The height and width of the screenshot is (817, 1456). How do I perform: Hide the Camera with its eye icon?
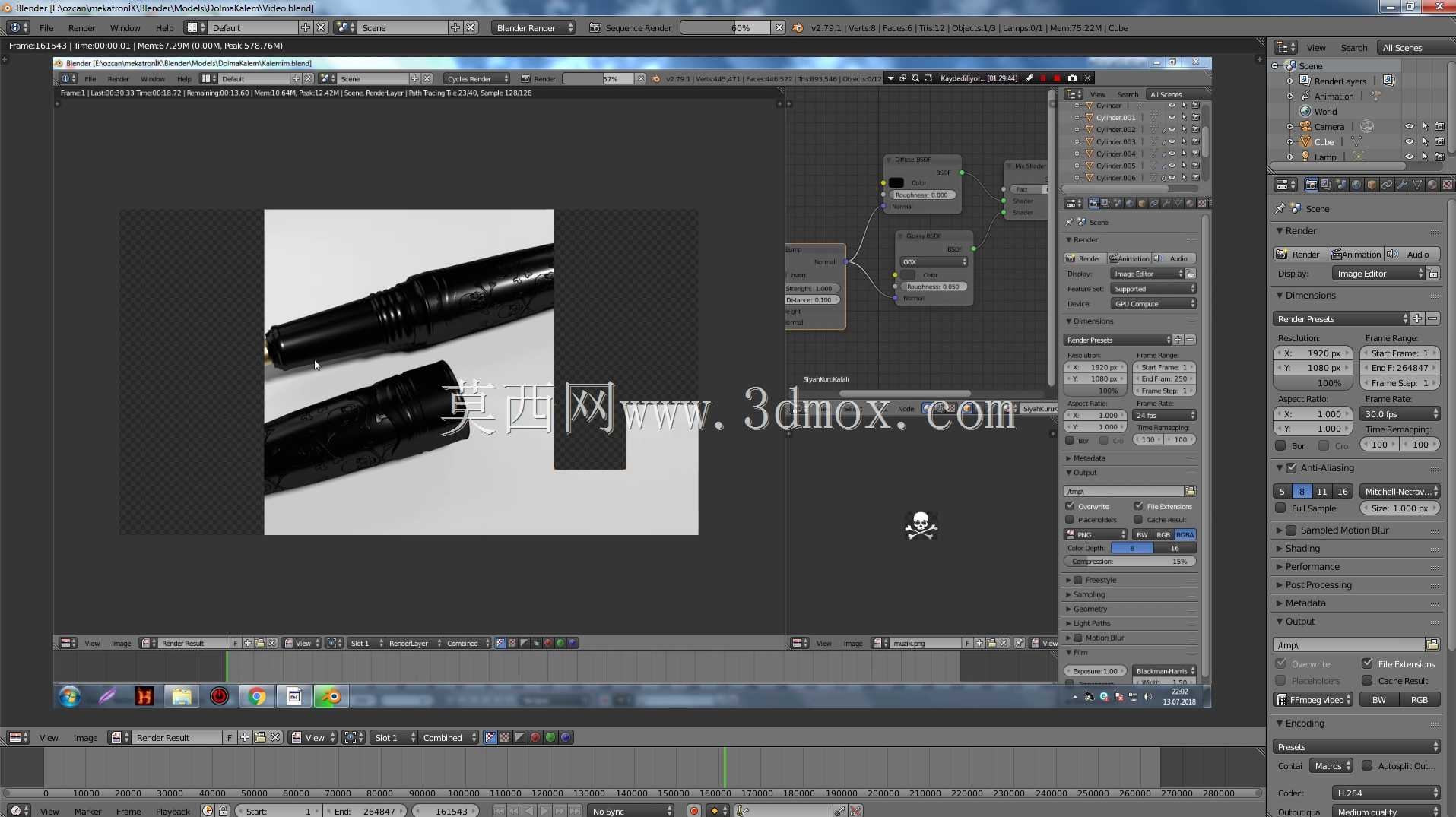(x=1410, y=127)
